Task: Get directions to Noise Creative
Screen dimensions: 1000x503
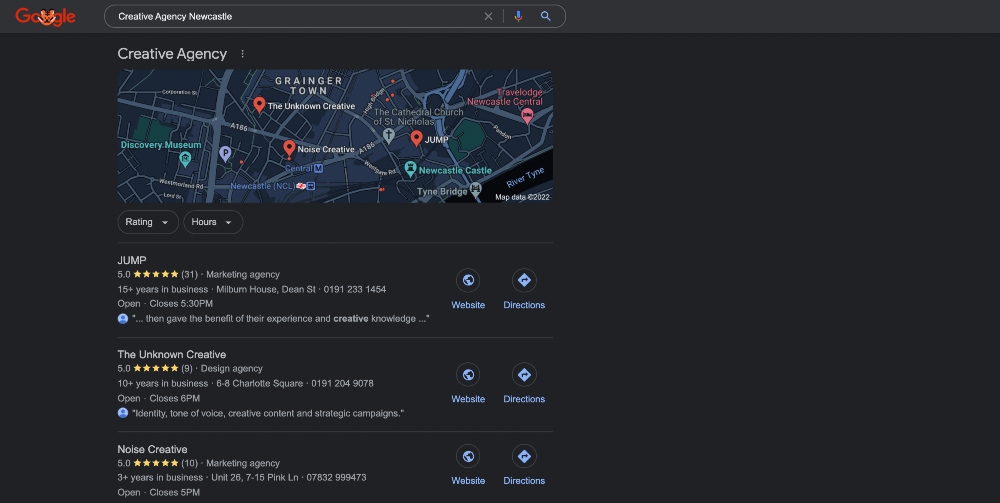Action: click(x=524, y=456)
